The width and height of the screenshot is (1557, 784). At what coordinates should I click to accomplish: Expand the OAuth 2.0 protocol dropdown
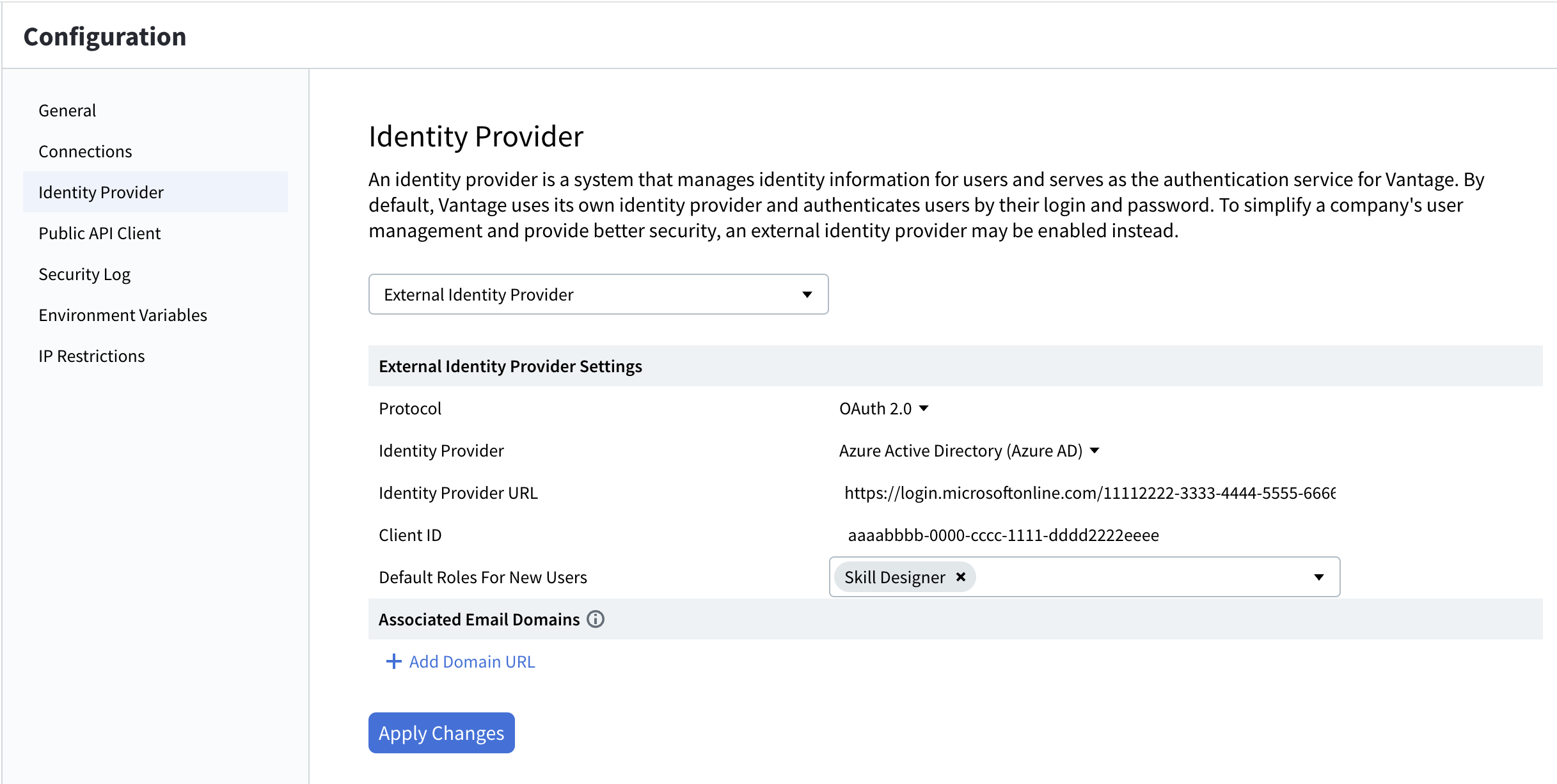[883, 409]
